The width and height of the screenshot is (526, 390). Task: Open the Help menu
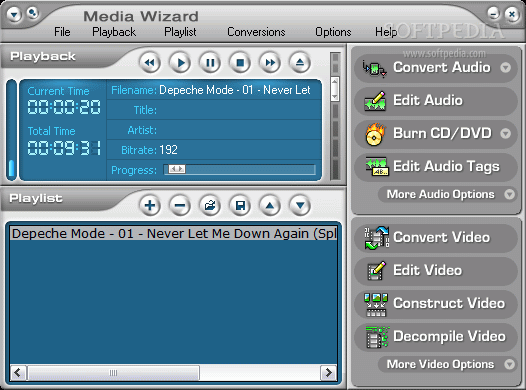386,32
